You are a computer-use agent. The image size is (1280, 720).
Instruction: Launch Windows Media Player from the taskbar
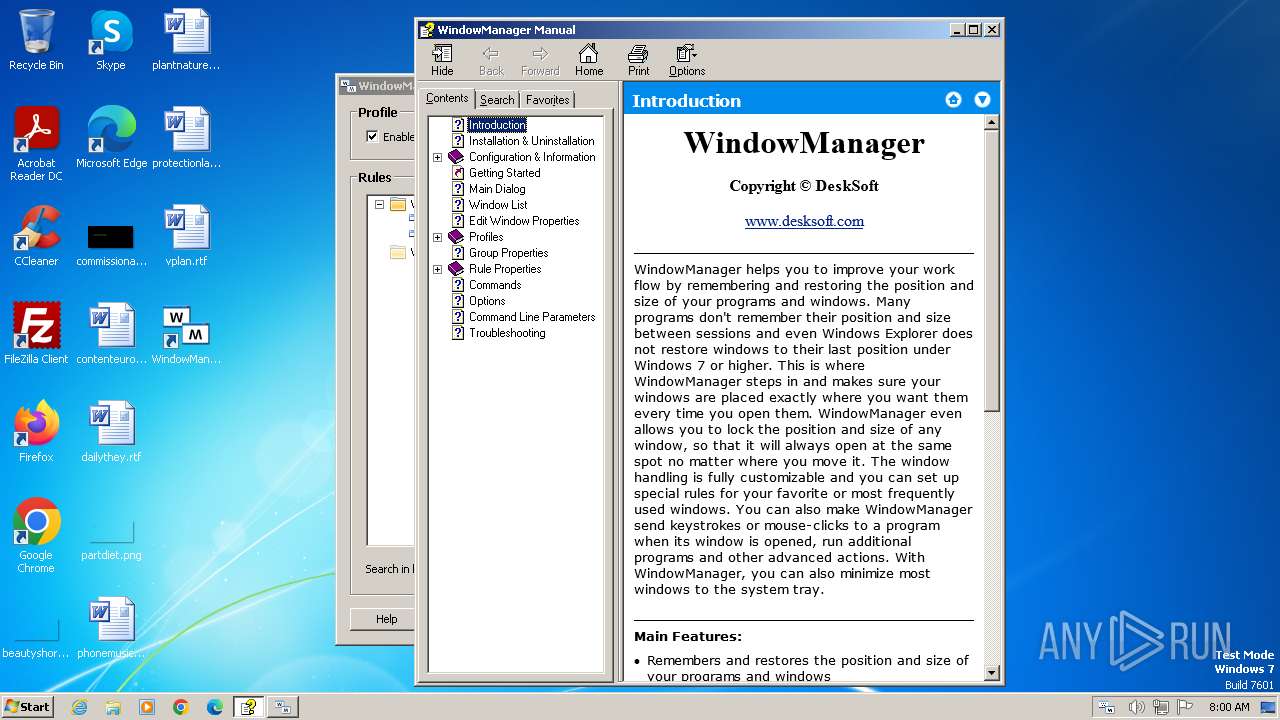(147, 707)
